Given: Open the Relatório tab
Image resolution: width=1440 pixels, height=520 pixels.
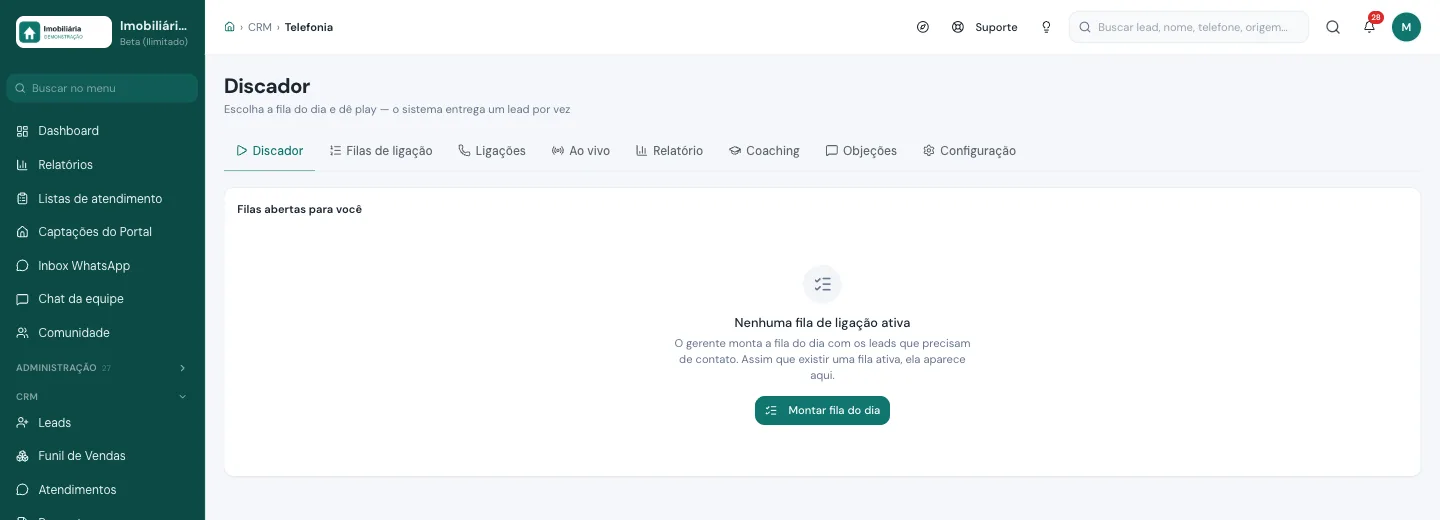Looking at the screenshot, I should 669,151.
